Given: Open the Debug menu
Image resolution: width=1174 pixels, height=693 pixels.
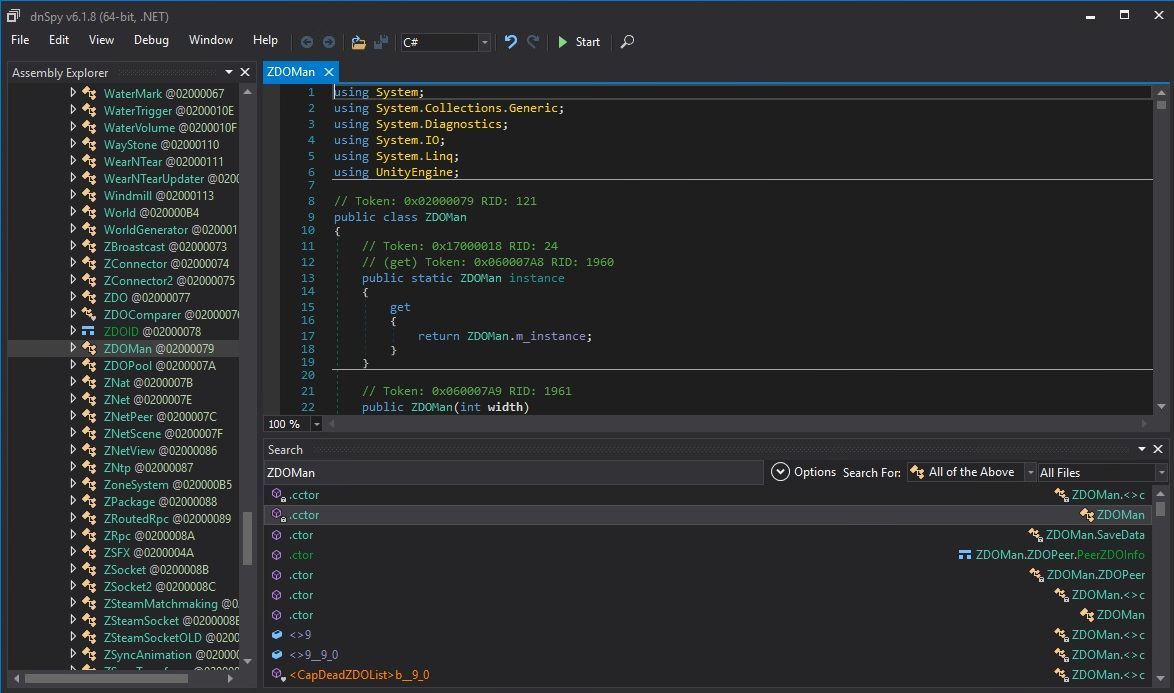Looking at the screenshot, I should coord(151,40).
